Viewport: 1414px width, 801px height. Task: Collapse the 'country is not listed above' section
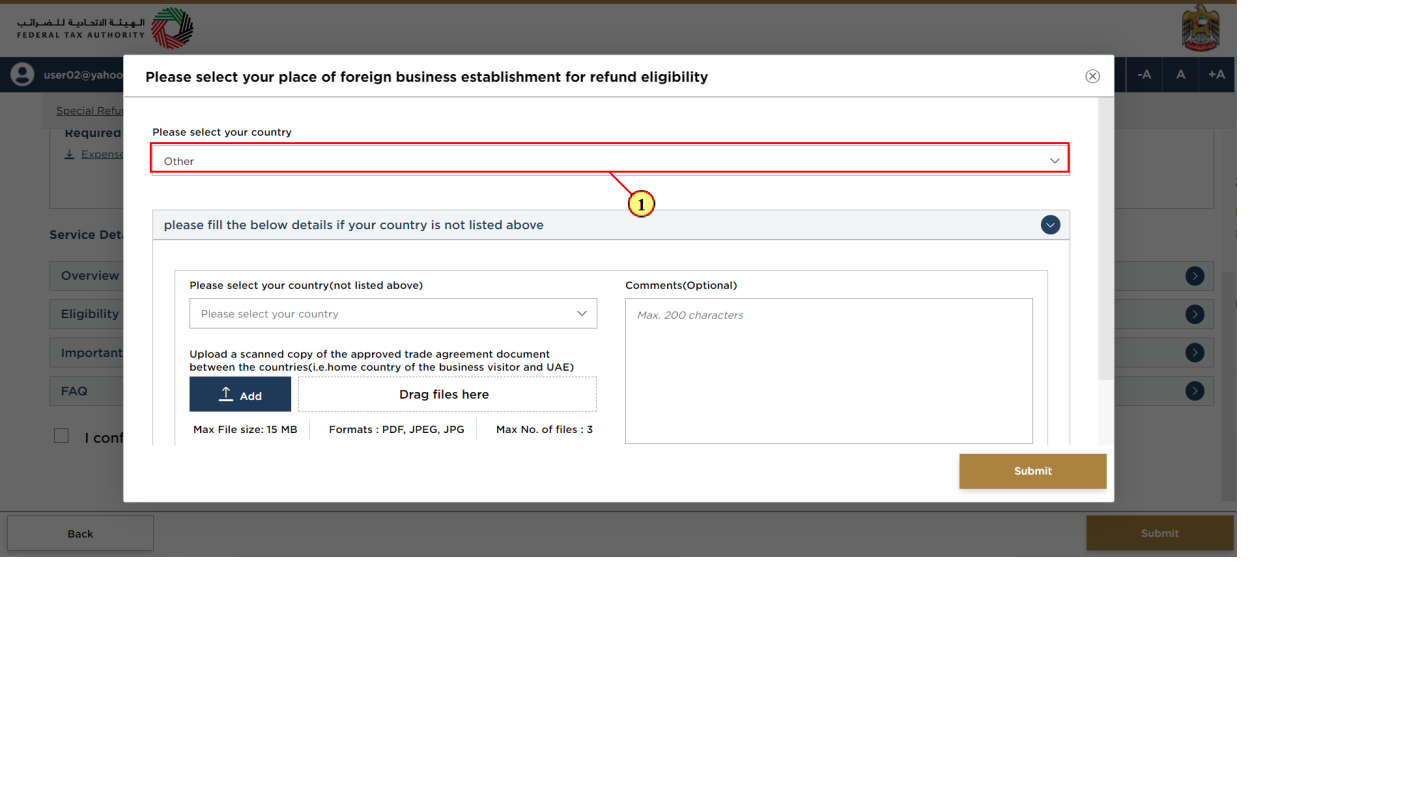pyautogui.click(x=1050, y=225)
